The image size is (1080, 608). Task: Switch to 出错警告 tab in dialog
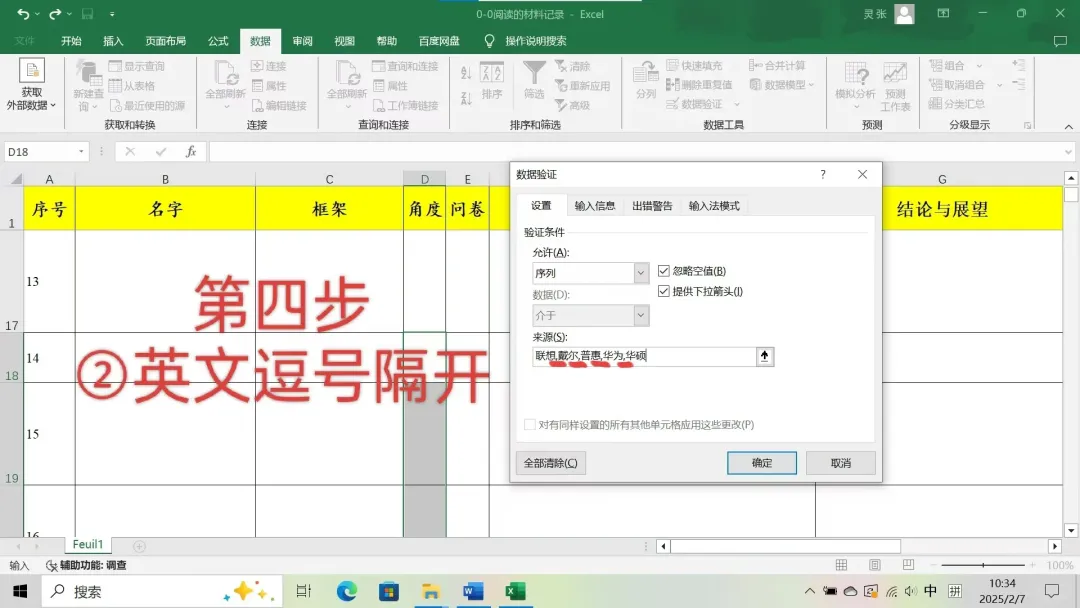[652, 206]
